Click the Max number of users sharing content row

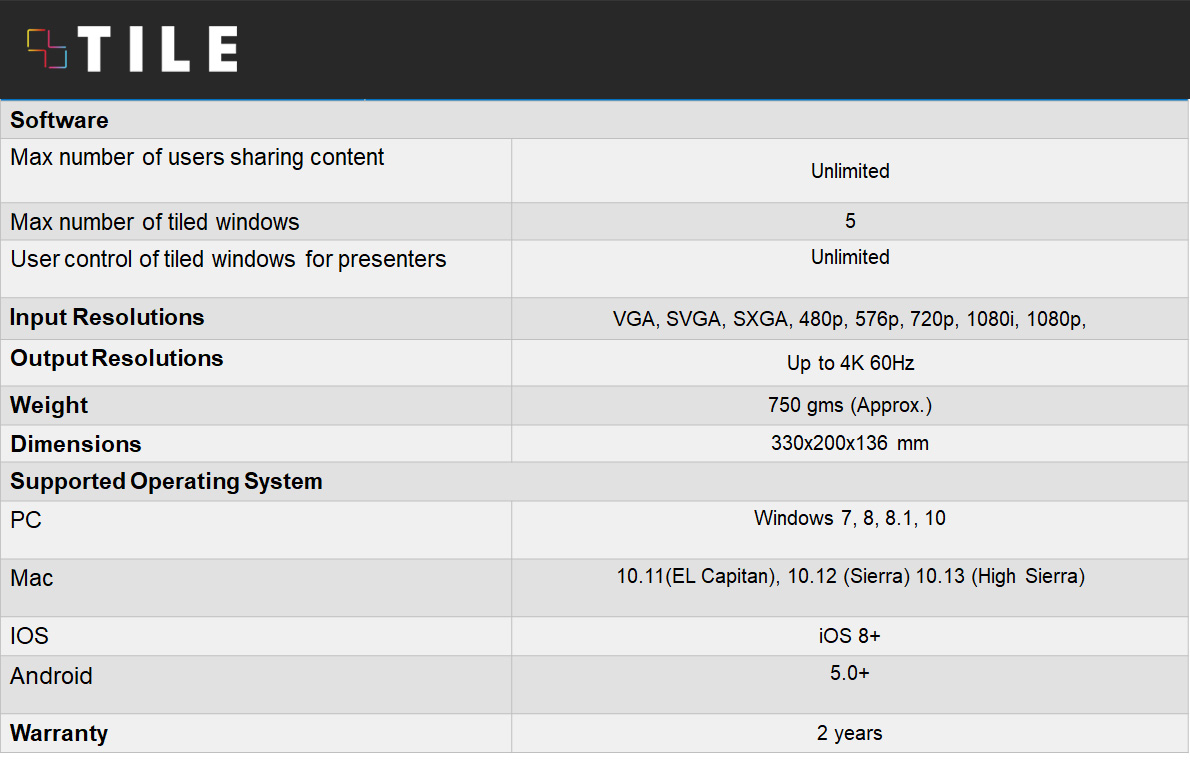[197, 158]
